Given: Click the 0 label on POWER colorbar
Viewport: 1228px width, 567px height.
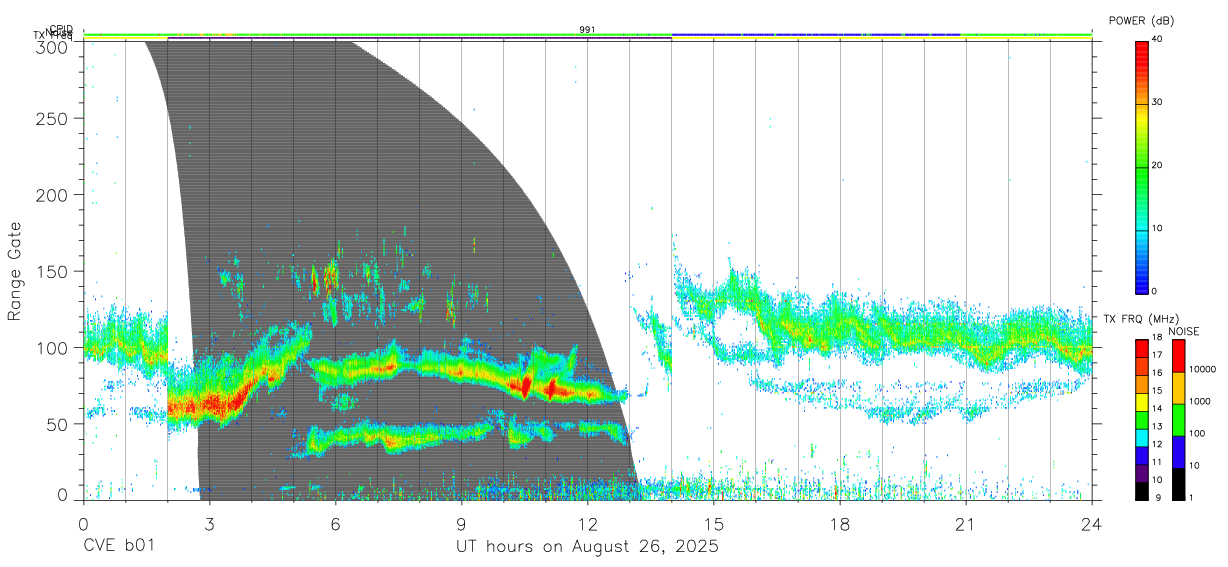Looking at the screenshot, I should click(1155, 291).
